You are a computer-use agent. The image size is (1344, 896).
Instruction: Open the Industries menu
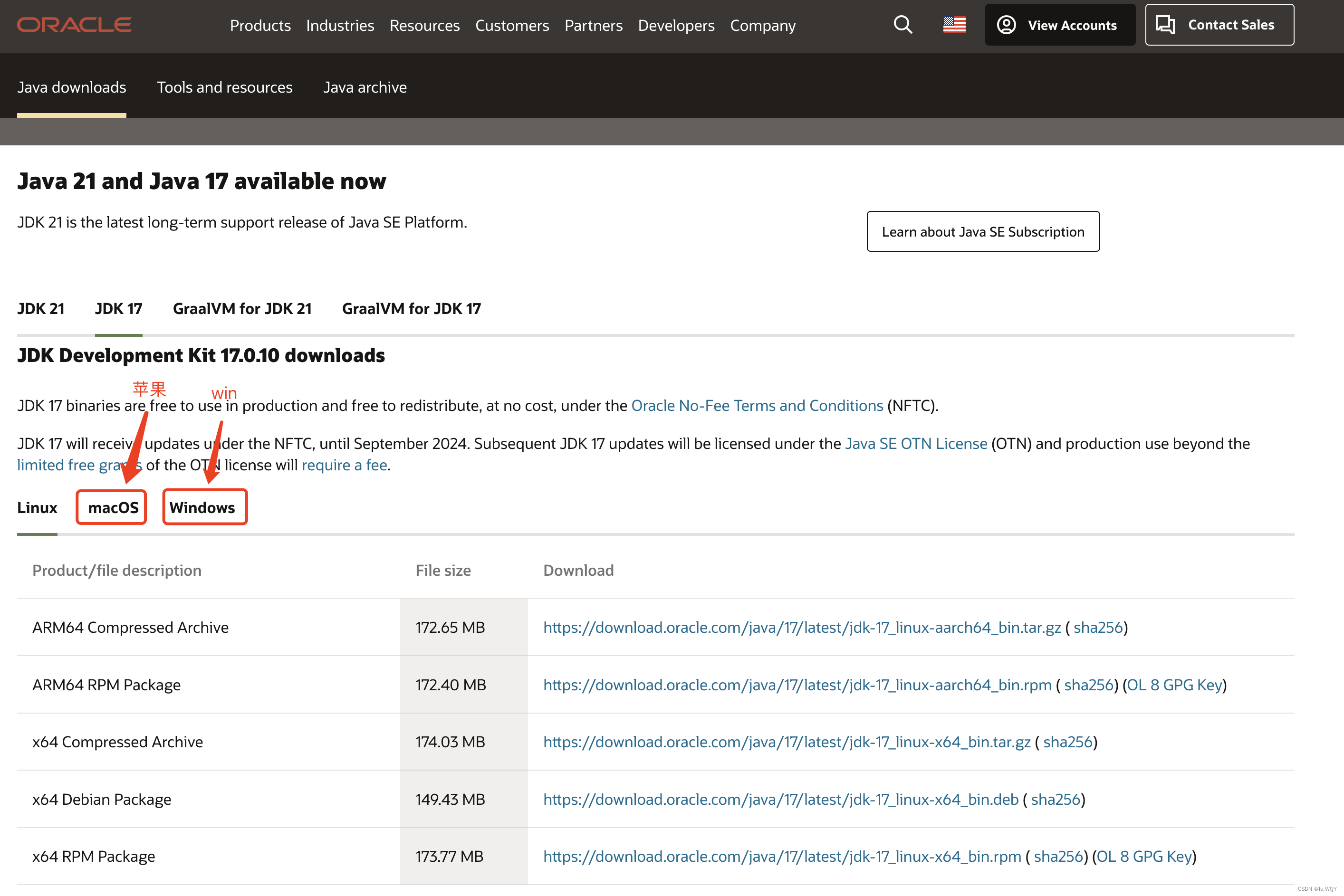340,26
